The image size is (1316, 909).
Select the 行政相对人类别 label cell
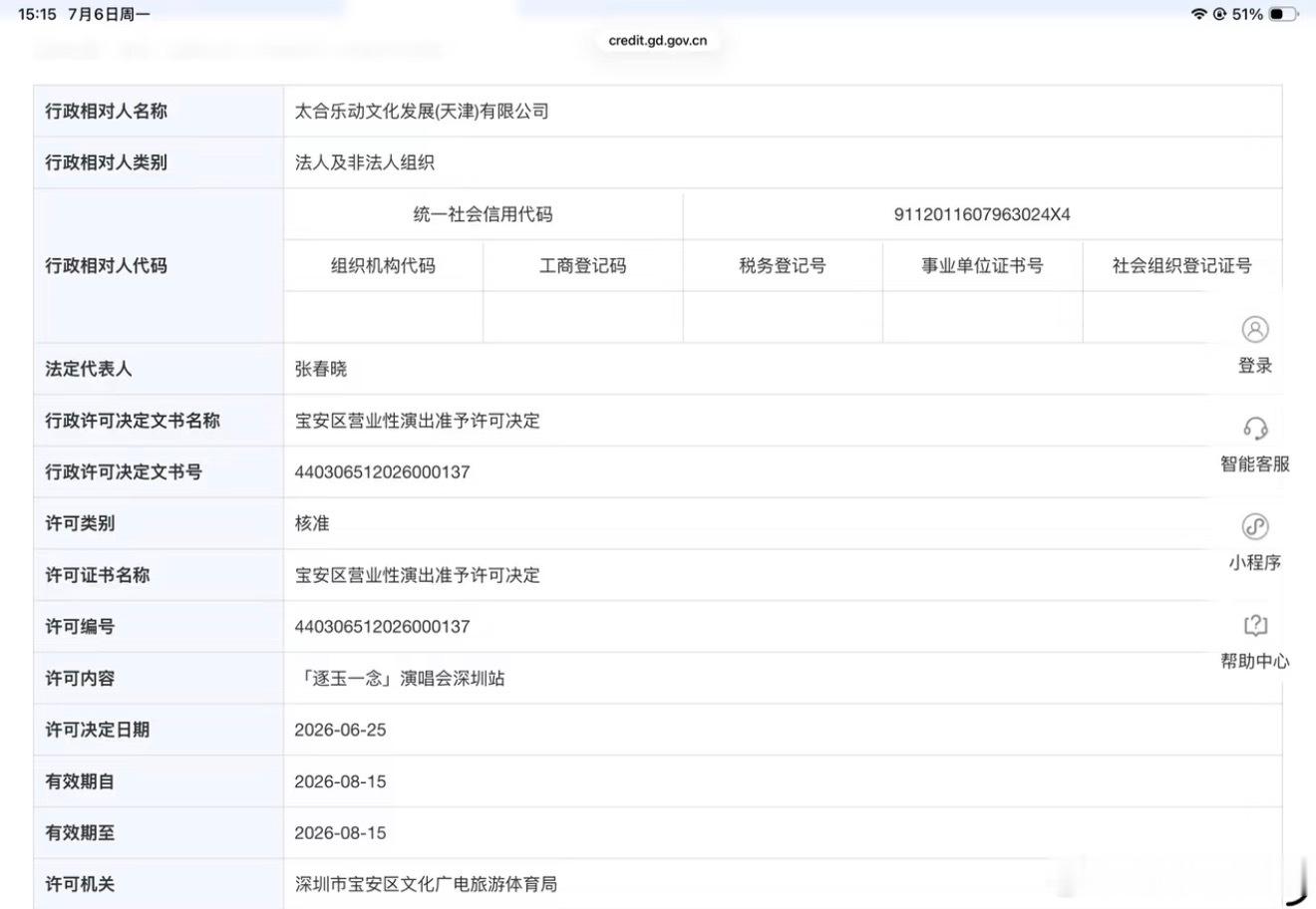(x=159, y=162)
